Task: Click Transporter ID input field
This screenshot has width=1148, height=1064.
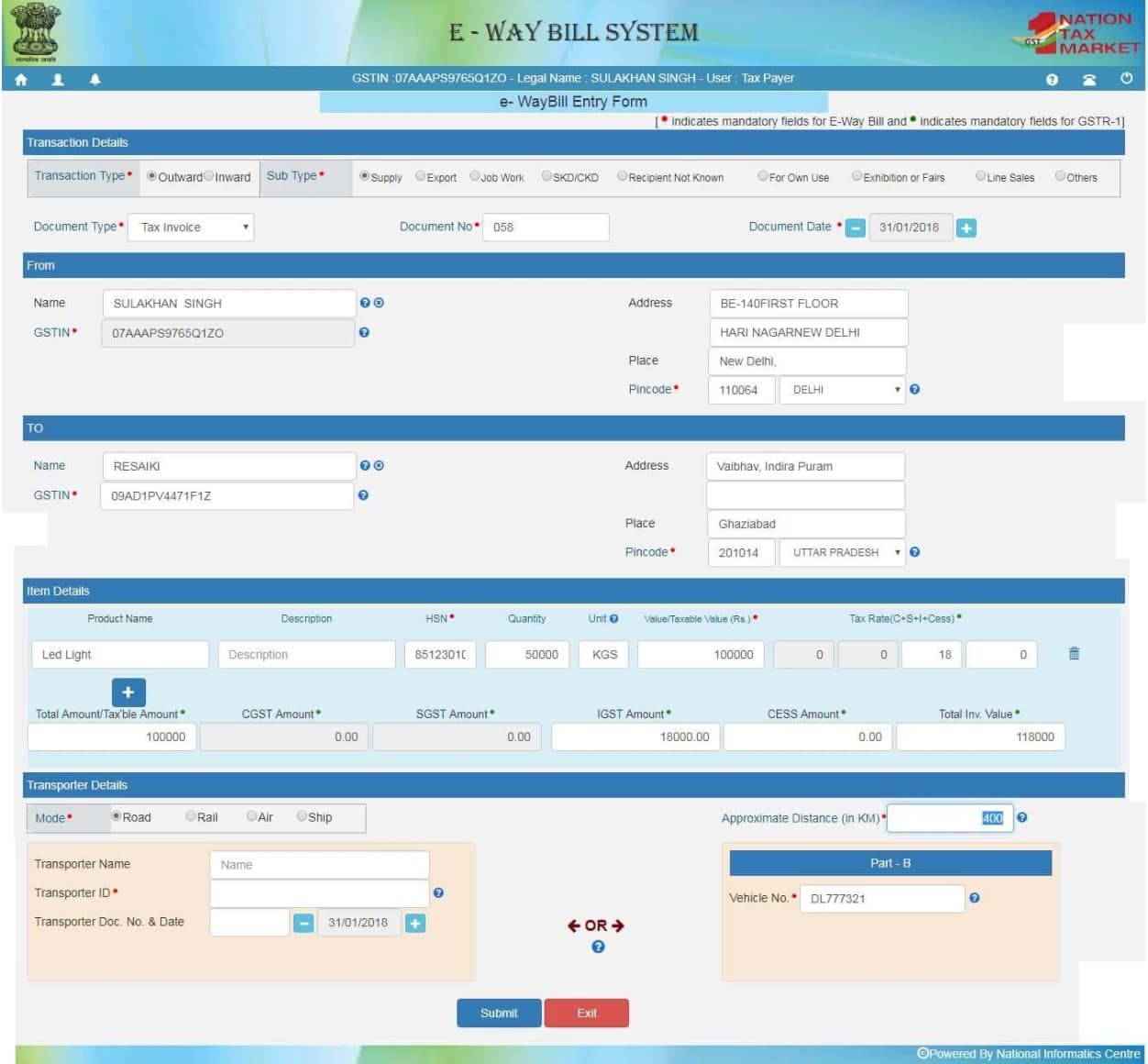Action: click(320, 893)
